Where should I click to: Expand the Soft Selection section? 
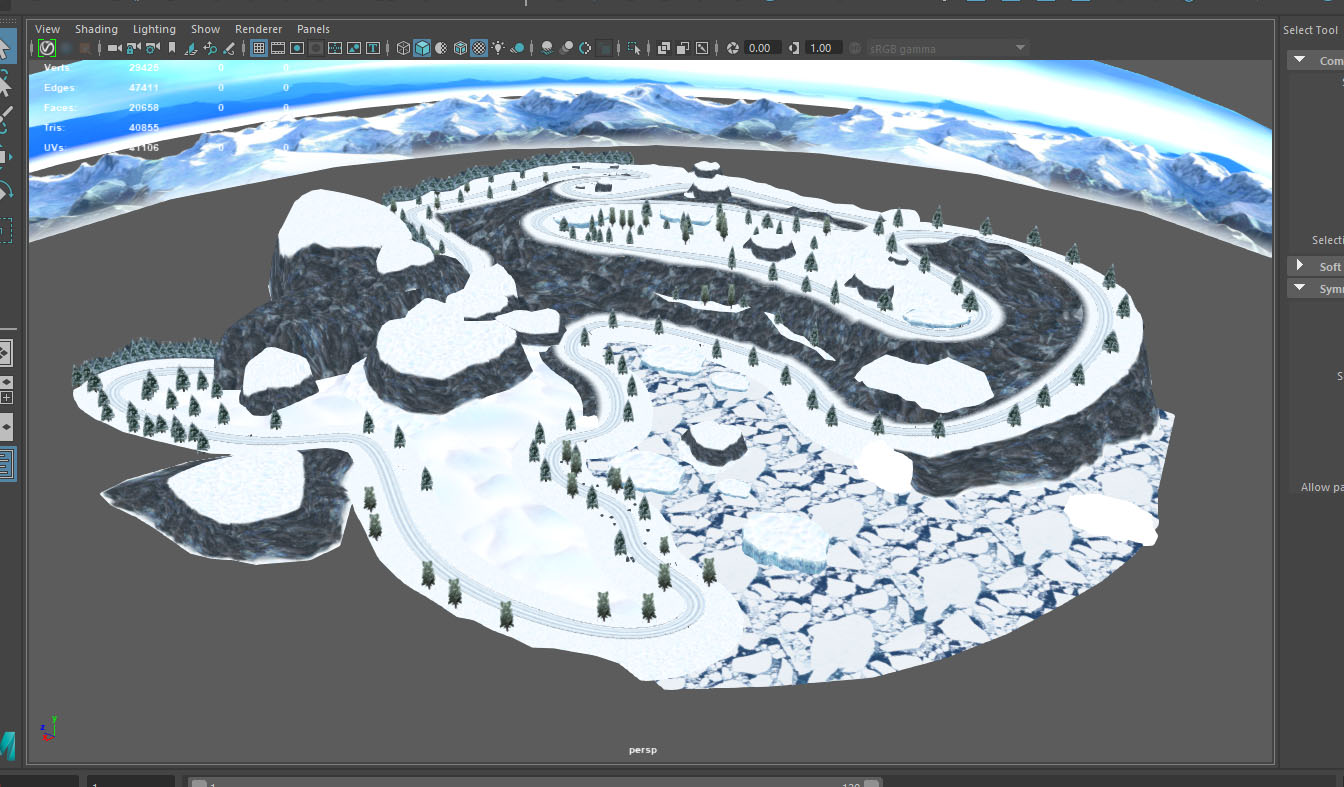(1300, 266)
